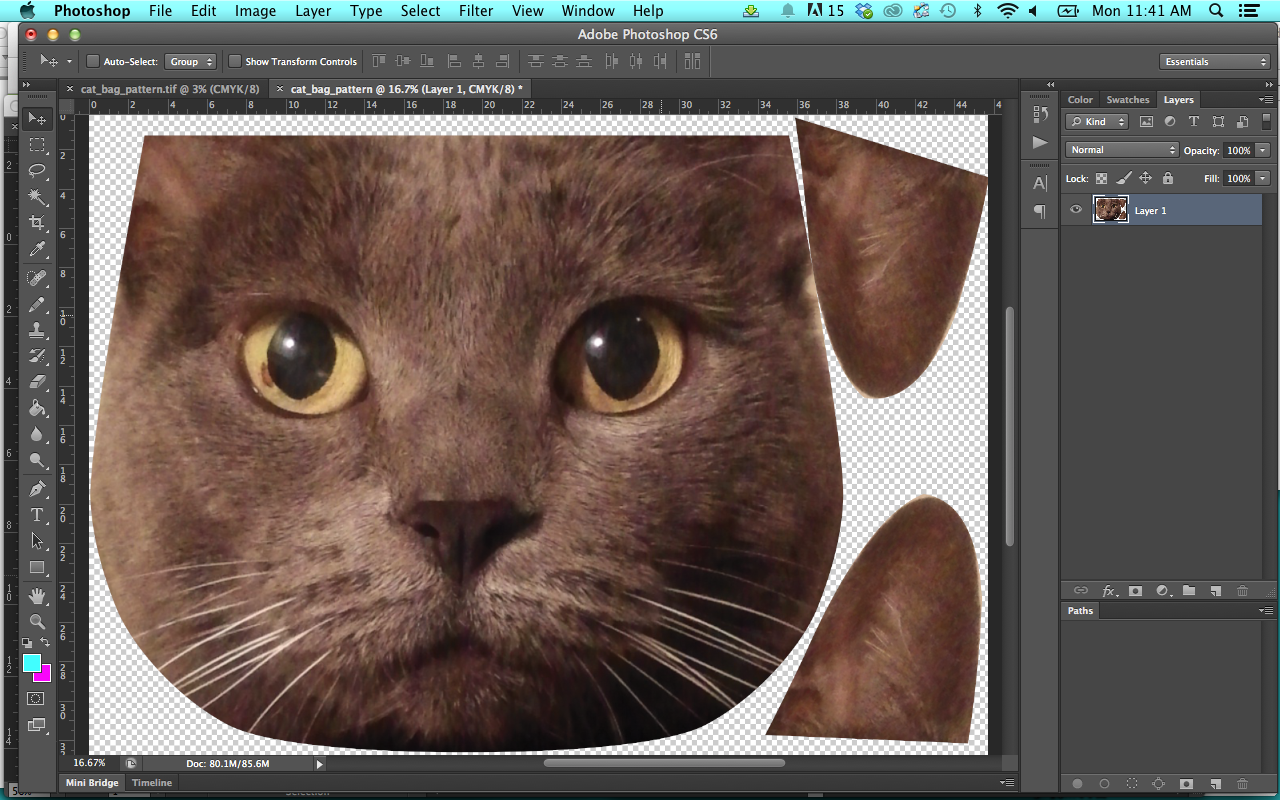Image resolution: width=1280 pixels, height=800 pixels.
Task: Open the Filter menu
Action: (x=476, y=11)
